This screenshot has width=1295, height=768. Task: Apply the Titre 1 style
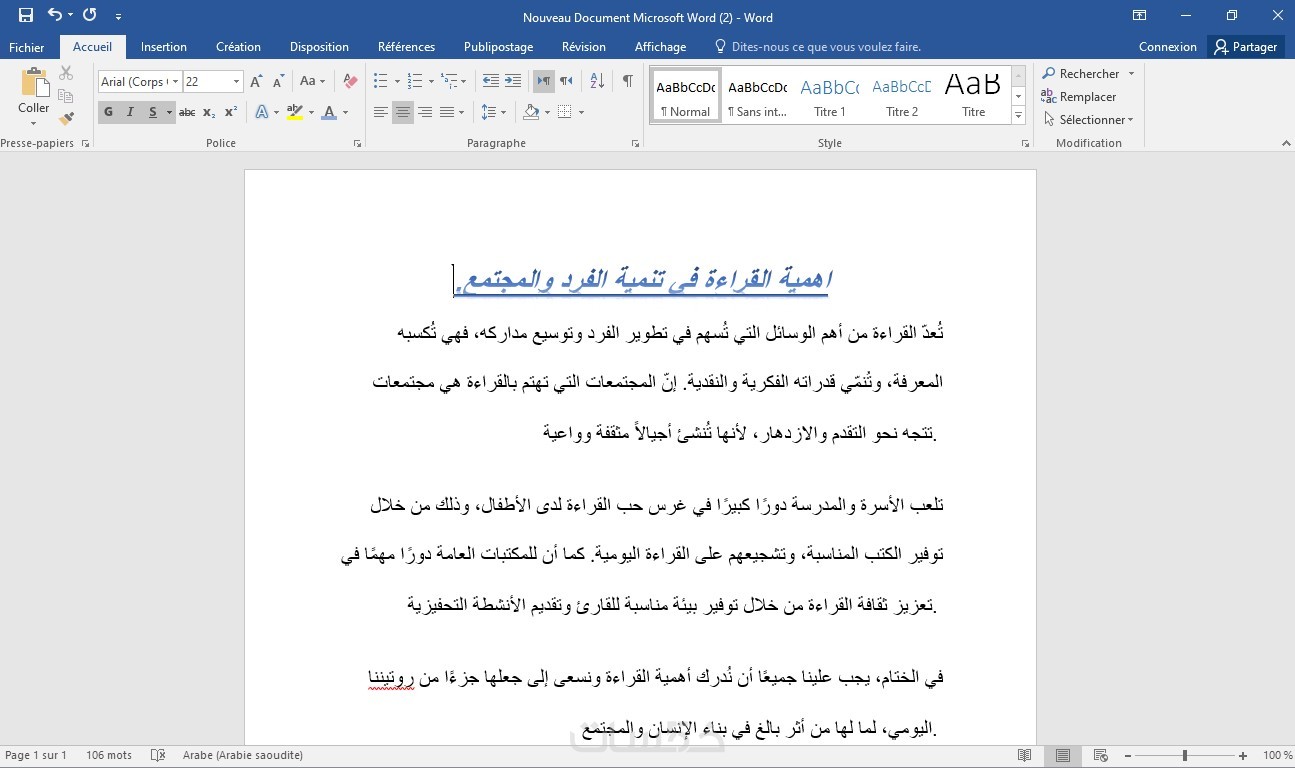(x=830, y=94)
